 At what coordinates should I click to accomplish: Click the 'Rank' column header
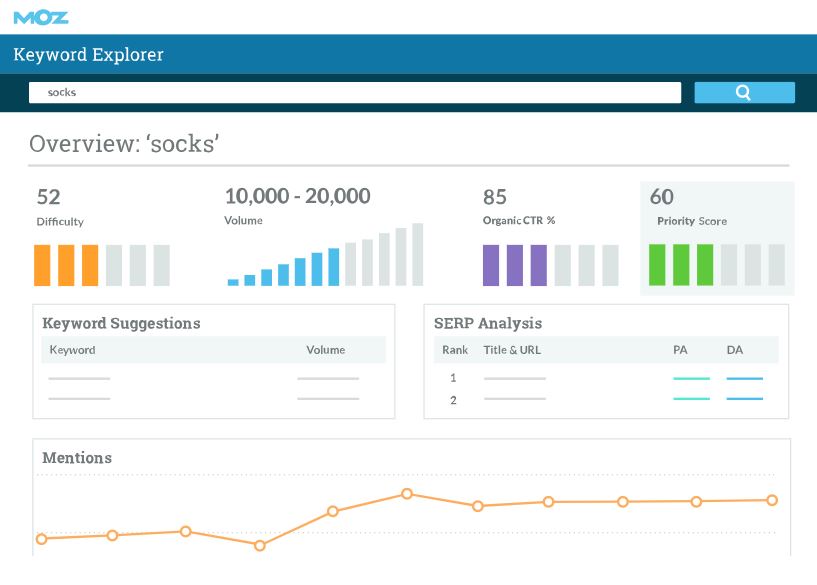[x=455, y=350]
